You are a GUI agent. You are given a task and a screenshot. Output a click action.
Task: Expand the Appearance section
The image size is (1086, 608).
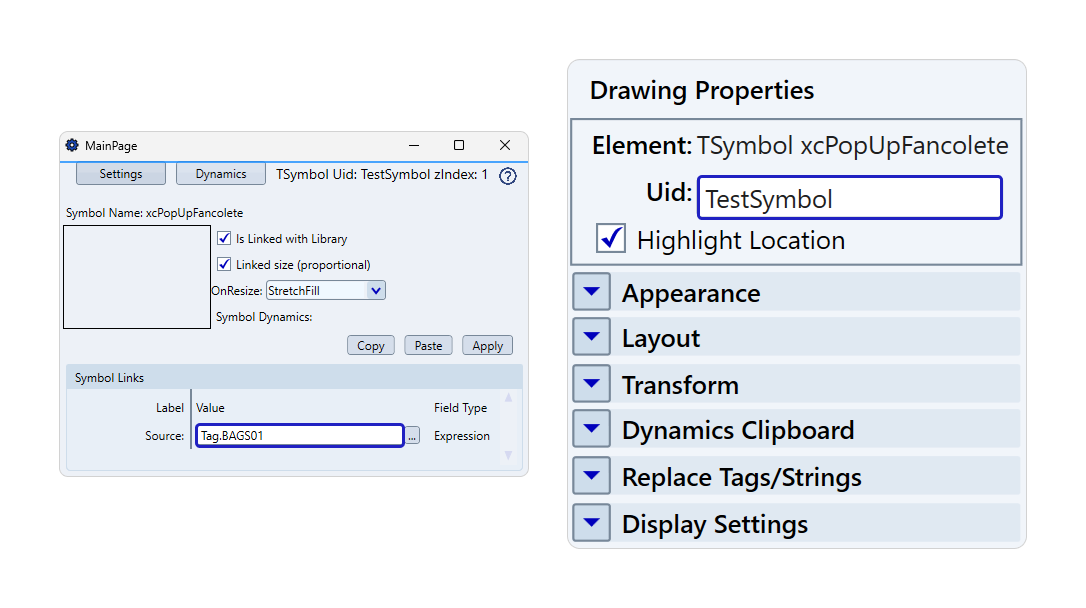coord(591,292)
